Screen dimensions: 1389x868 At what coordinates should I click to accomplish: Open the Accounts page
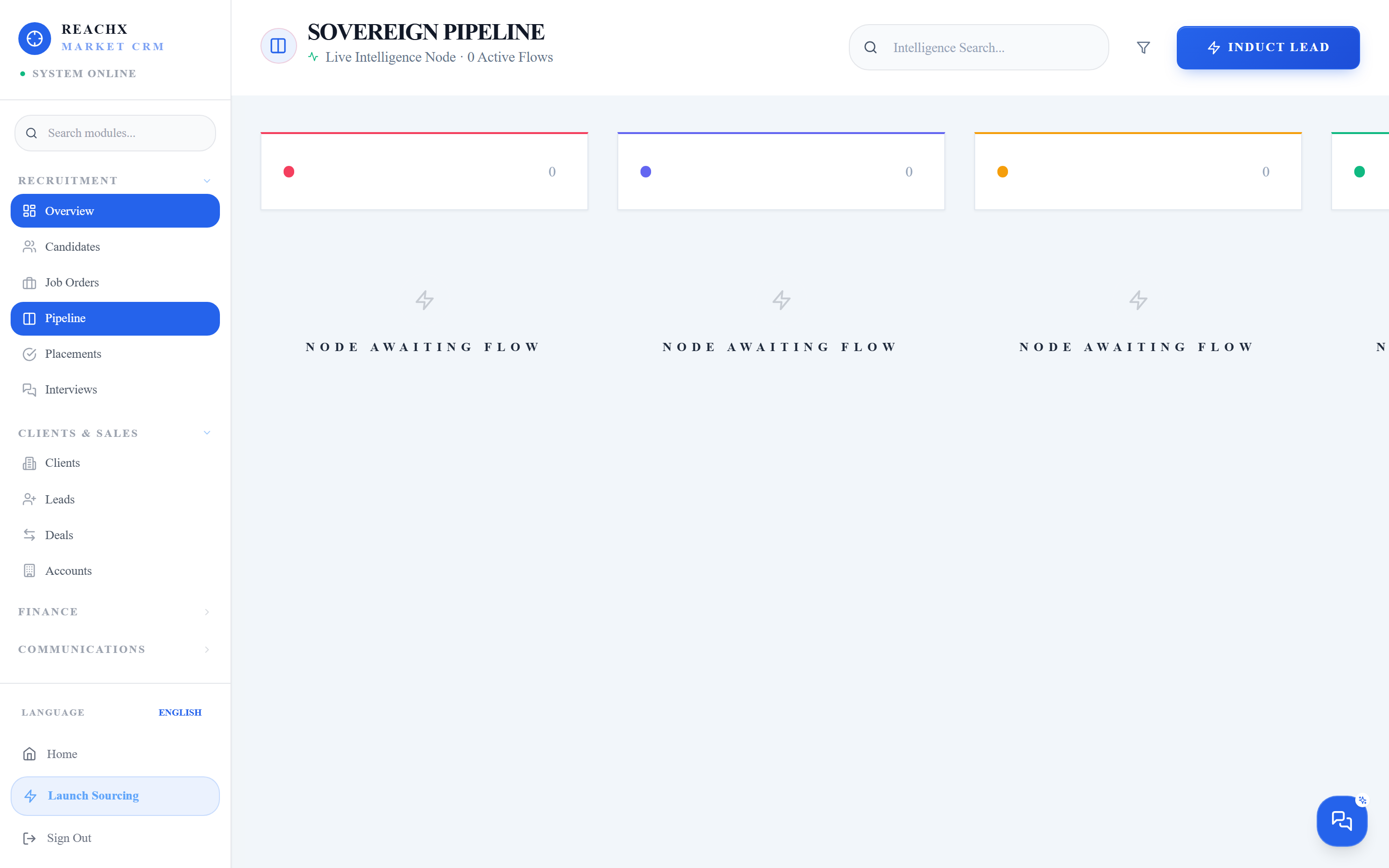click(115, 570)
